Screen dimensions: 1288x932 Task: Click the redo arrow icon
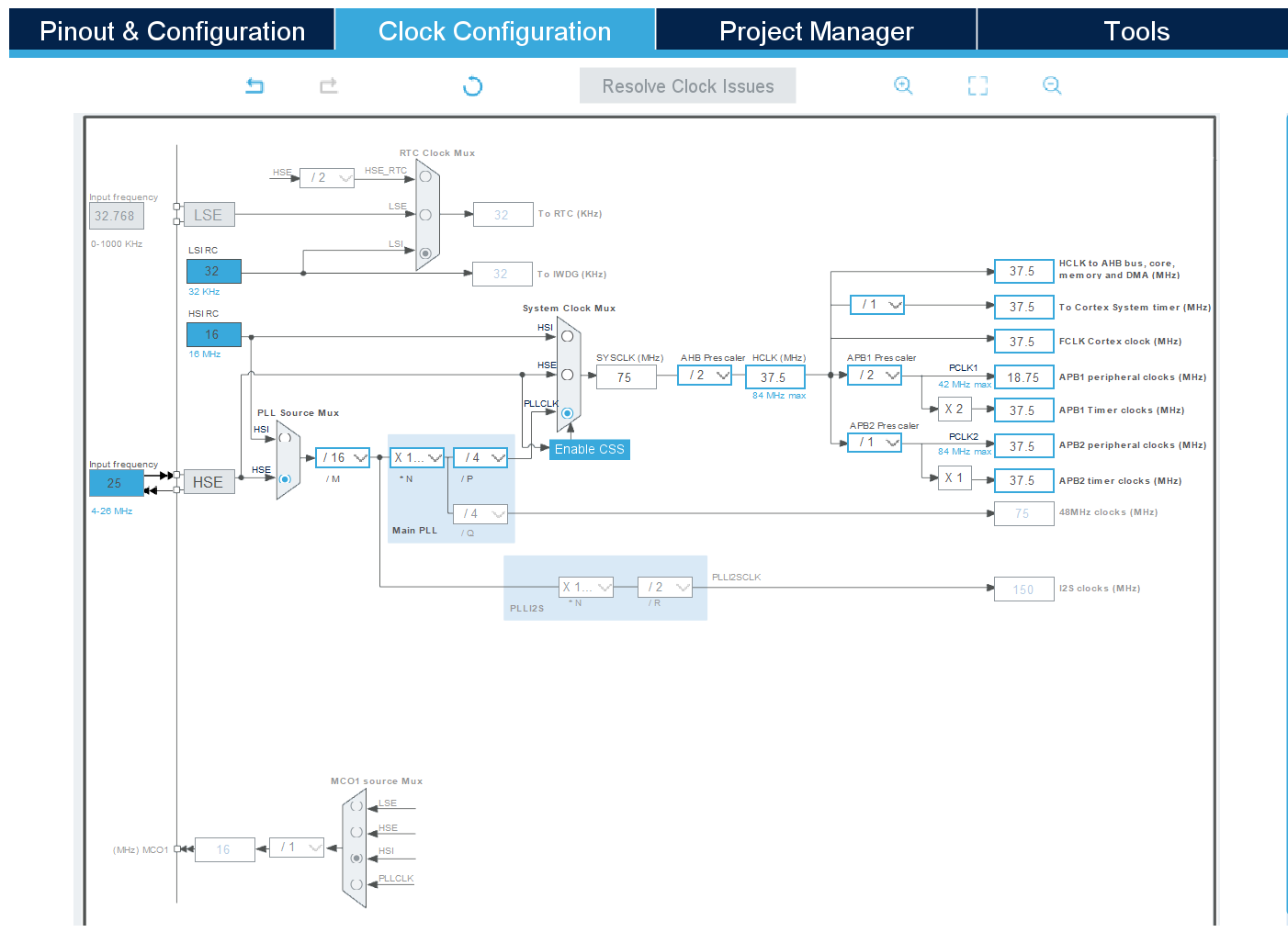328,85
